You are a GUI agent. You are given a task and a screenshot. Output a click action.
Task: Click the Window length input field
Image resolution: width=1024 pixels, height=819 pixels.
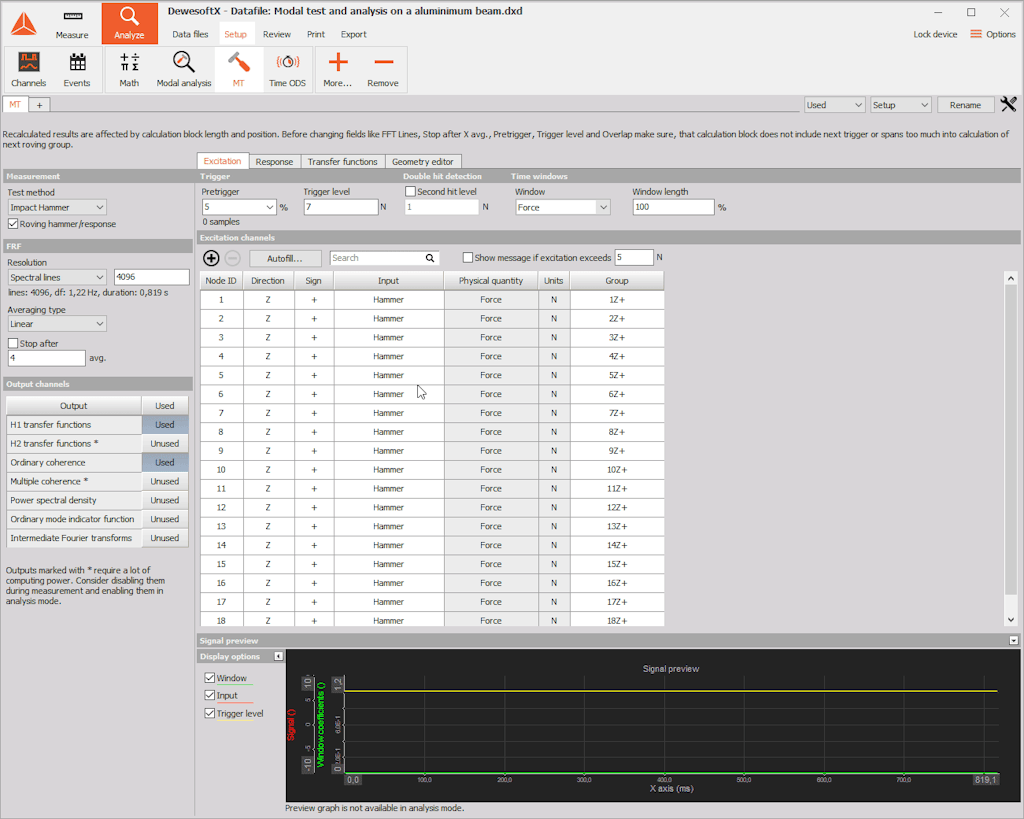click(673, 207)
